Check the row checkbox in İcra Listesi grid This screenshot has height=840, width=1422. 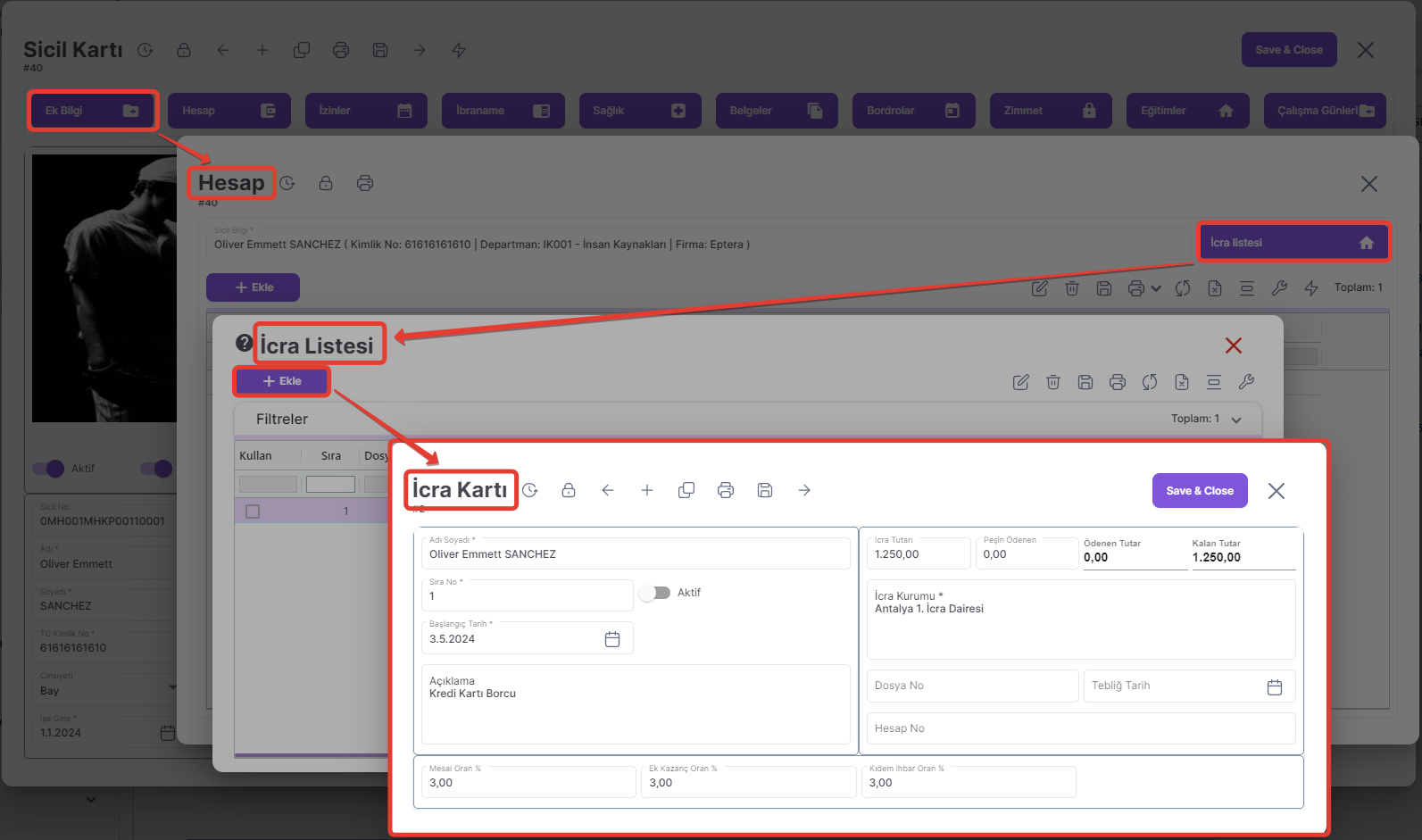click(x=253, y=511)
